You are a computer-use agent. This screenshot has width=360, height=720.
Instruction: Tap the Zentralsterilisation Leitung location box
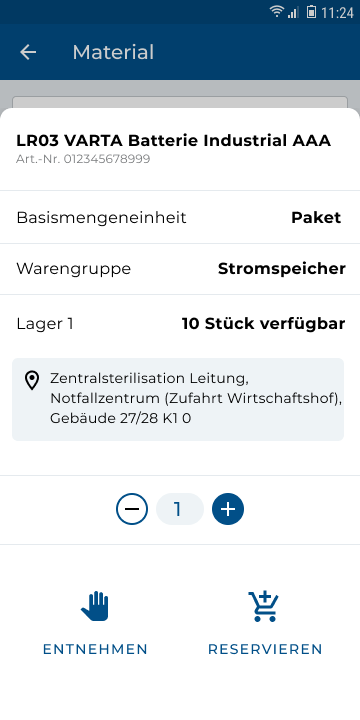[178, 399]
